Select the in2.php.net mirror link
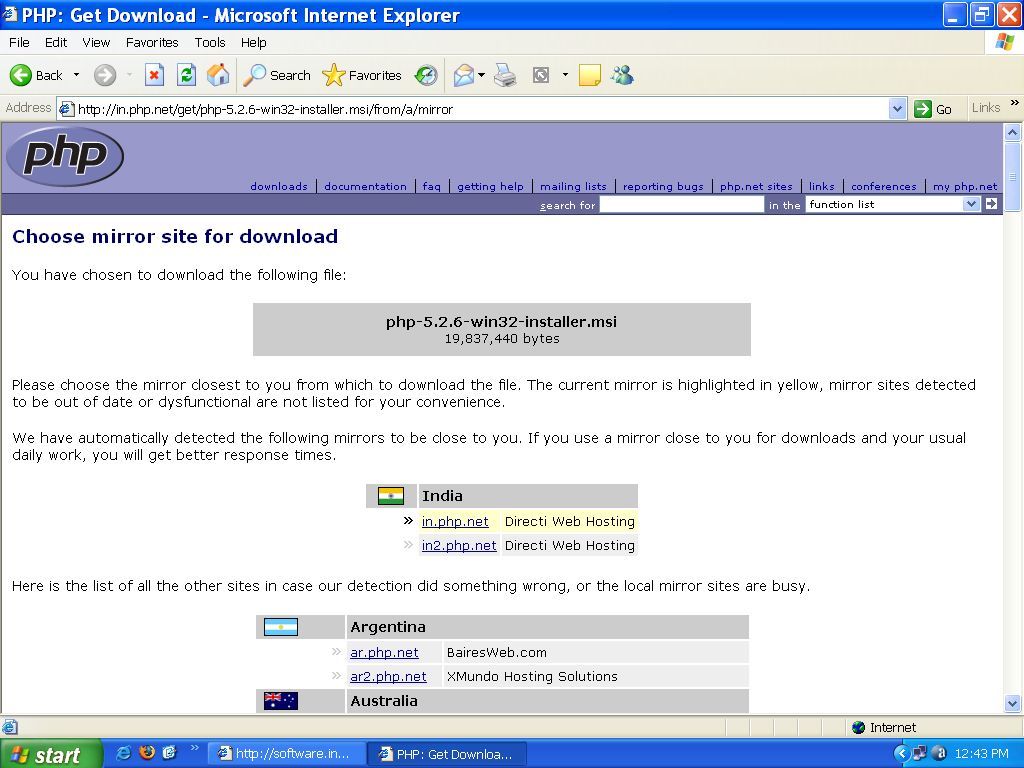 (459, 545)
